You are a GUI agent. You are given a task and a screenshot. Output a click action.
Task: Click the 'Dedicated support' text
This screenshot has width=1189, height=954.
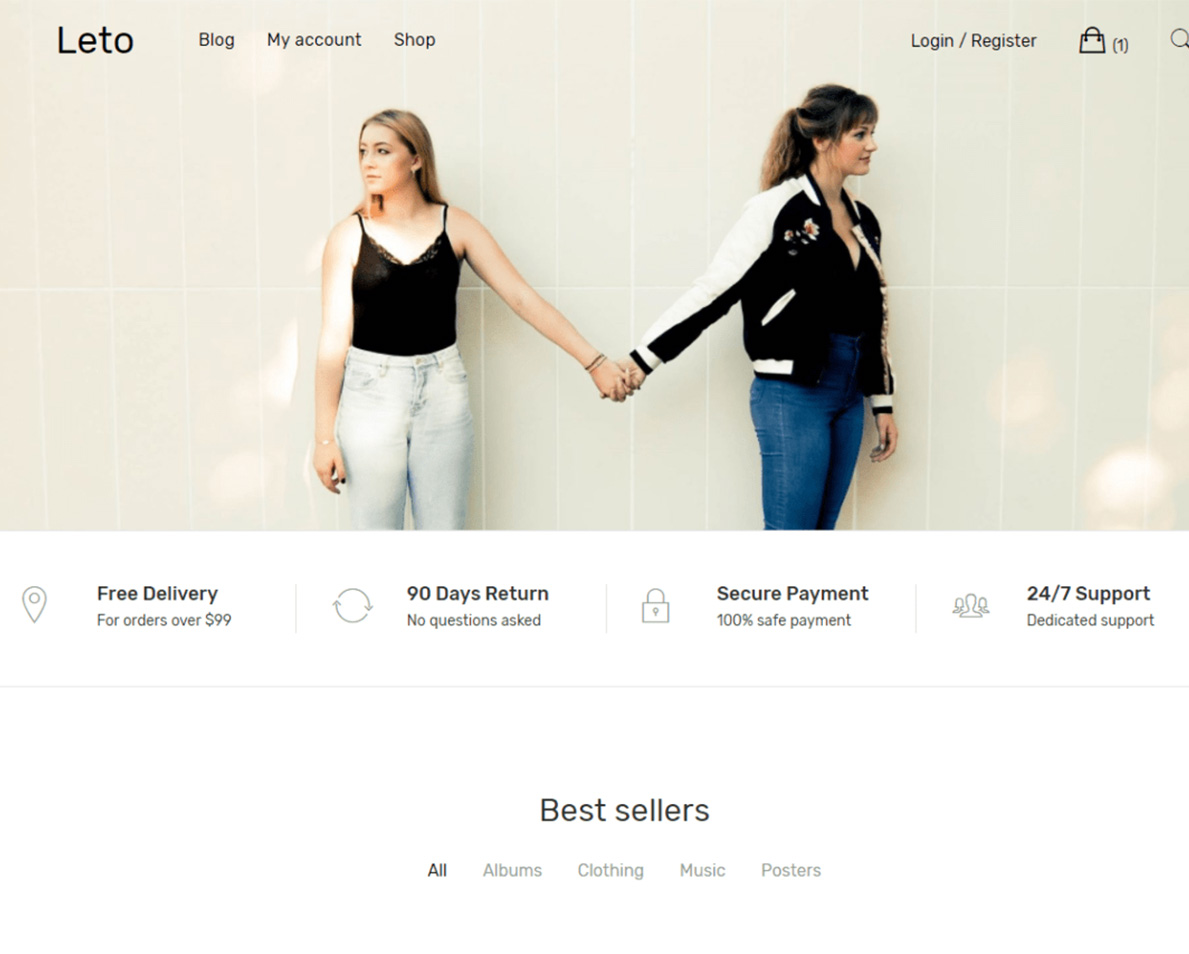pyautogui.click(x=1090, y=620)
